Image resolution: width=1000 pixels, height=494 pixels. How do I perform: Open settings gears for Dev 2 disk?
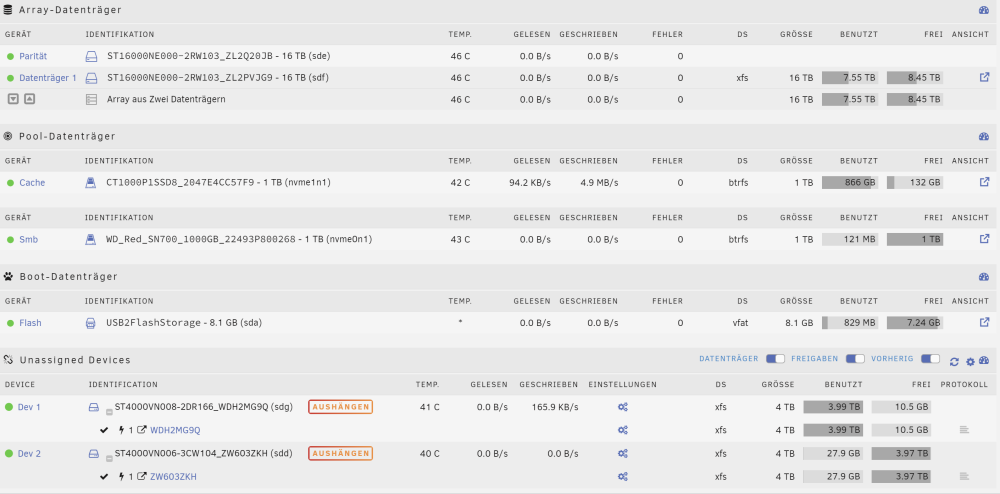623,454
